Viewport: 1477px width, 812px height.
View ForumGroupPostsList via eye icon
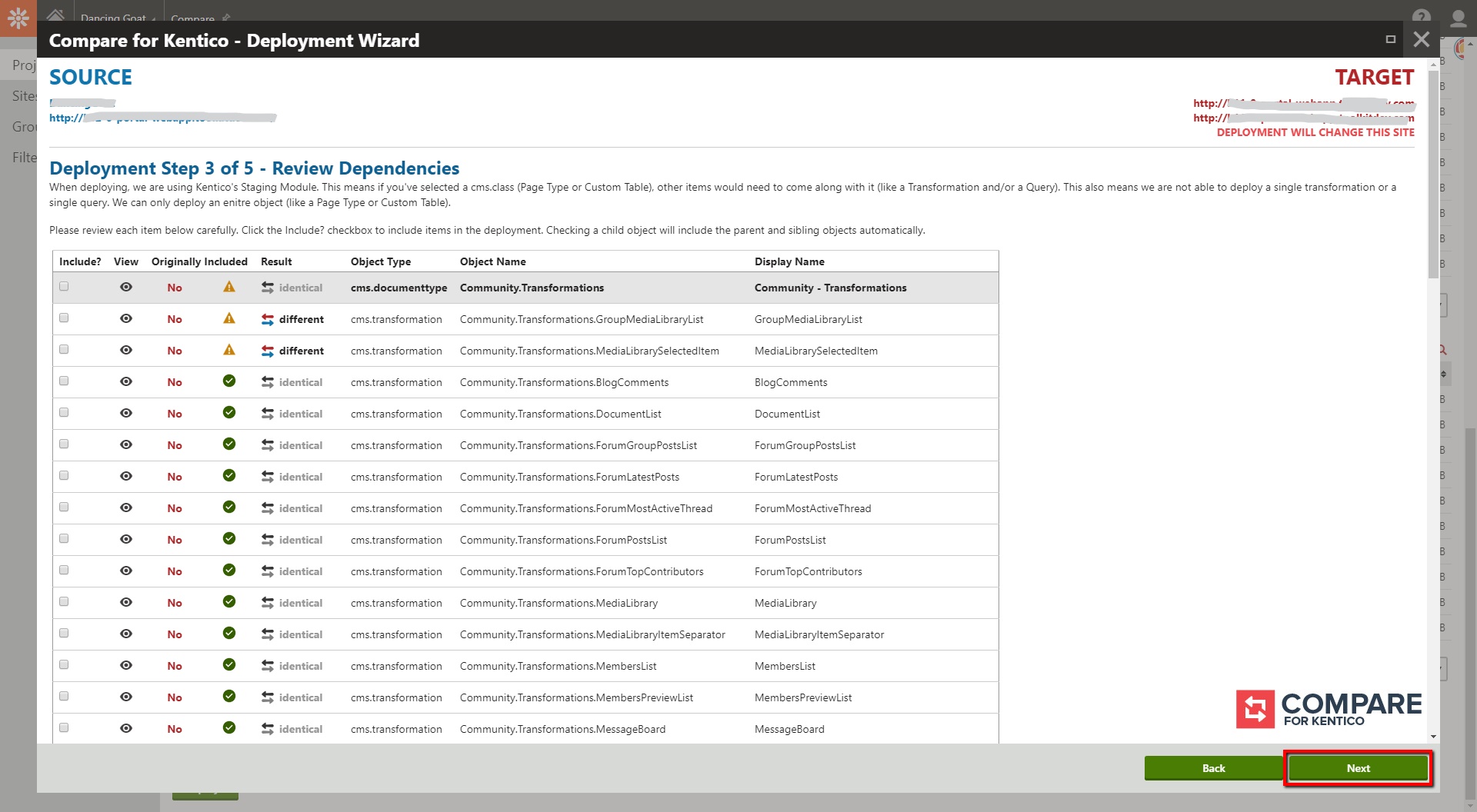pyautogui.click(x=126, y=444)
